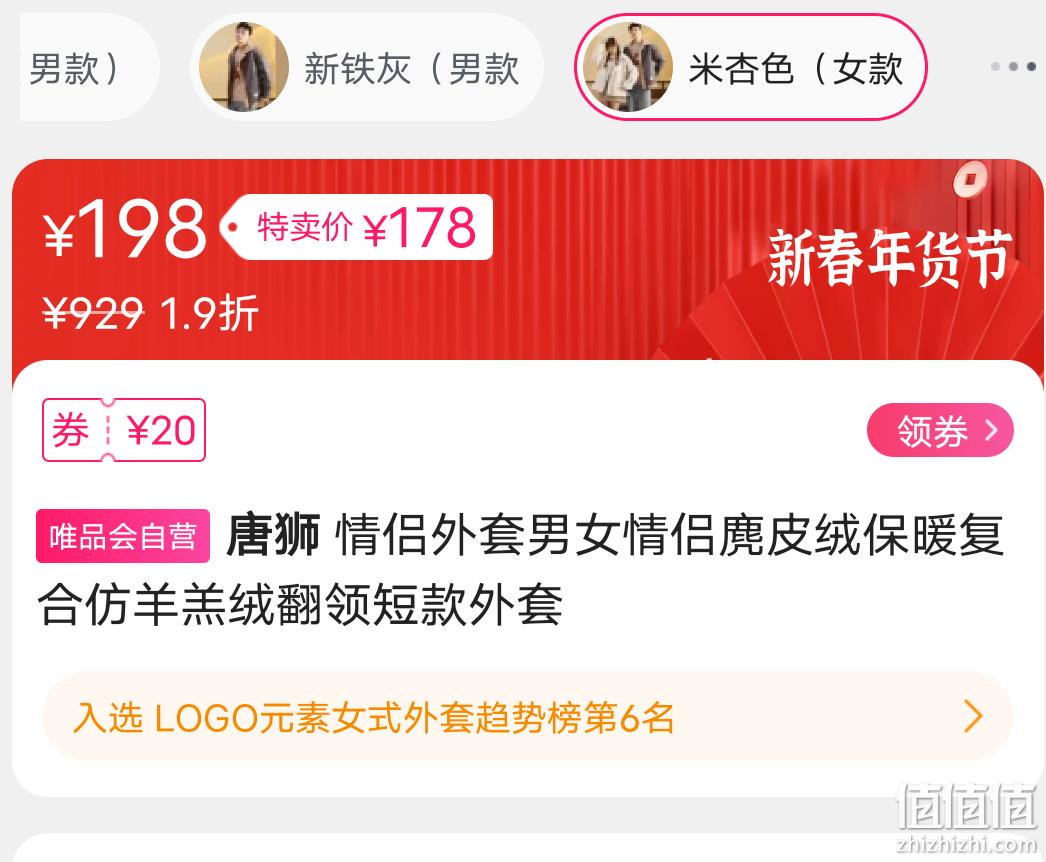Choose the 米杏色 women's color option
This screenshot has width=1046, height=862.
[750, 67]
